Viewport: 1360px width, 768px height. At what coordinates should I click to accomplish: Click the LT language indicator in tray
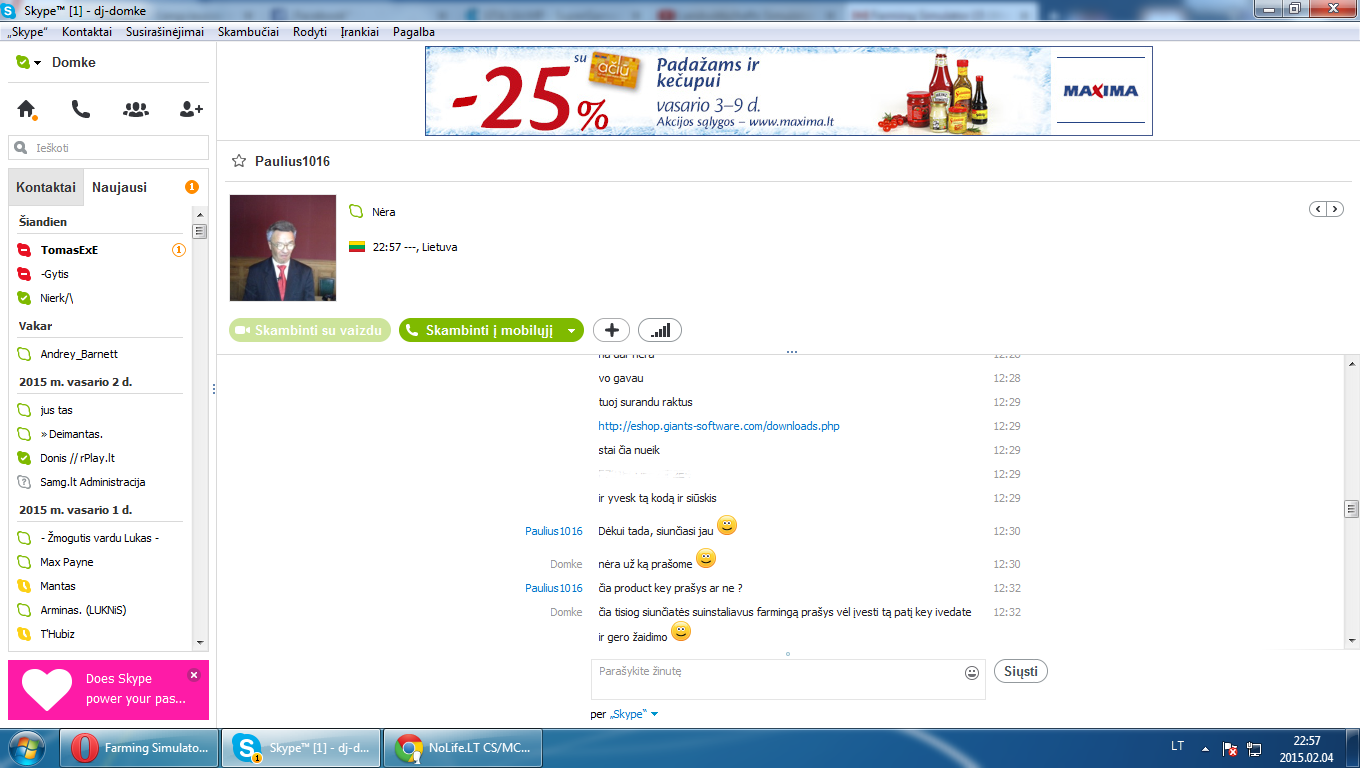point(1178,746)
